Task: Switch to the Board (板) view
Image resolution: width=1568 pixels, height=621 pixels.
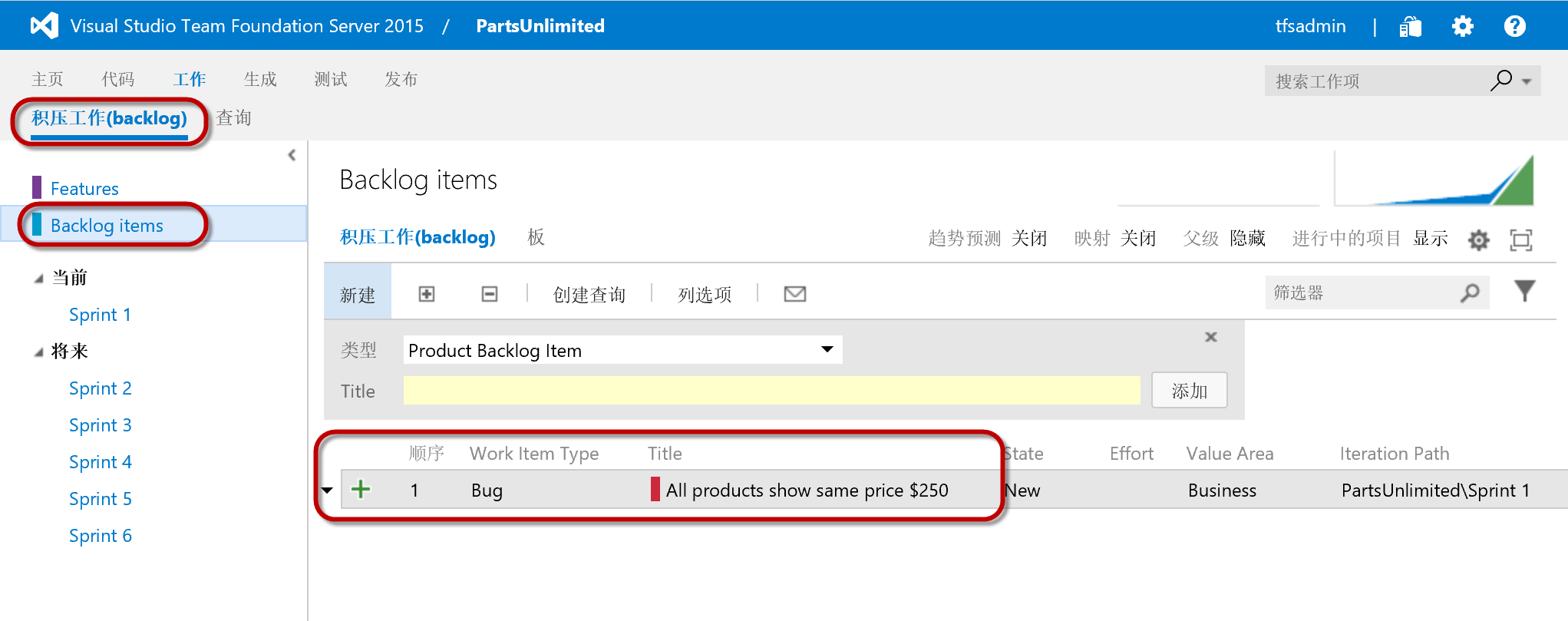Action: point(536,237)
